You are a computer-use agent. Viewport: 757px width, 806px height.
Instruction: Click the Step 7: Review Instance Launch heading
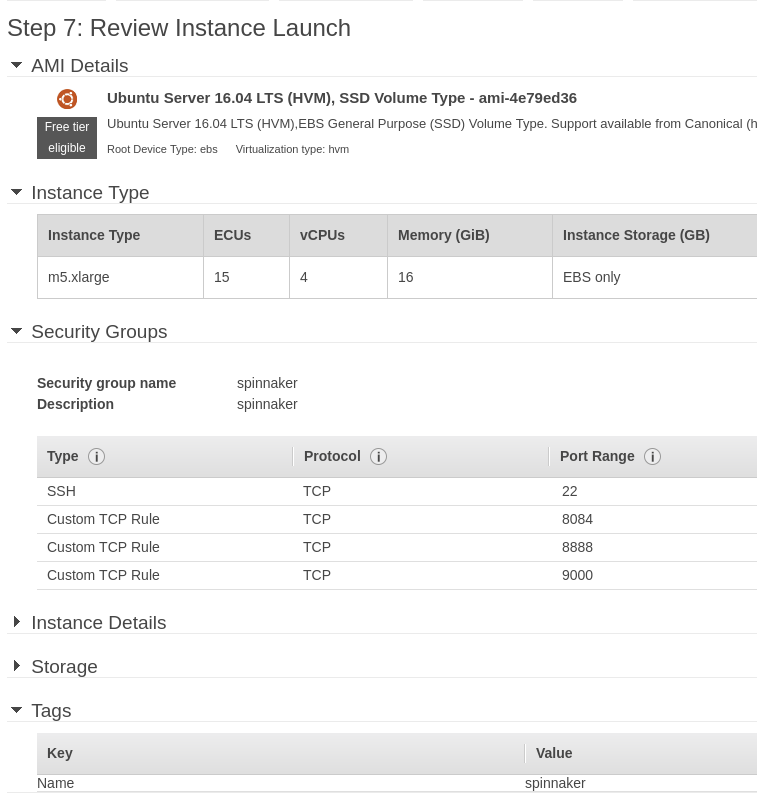point(179,28)
